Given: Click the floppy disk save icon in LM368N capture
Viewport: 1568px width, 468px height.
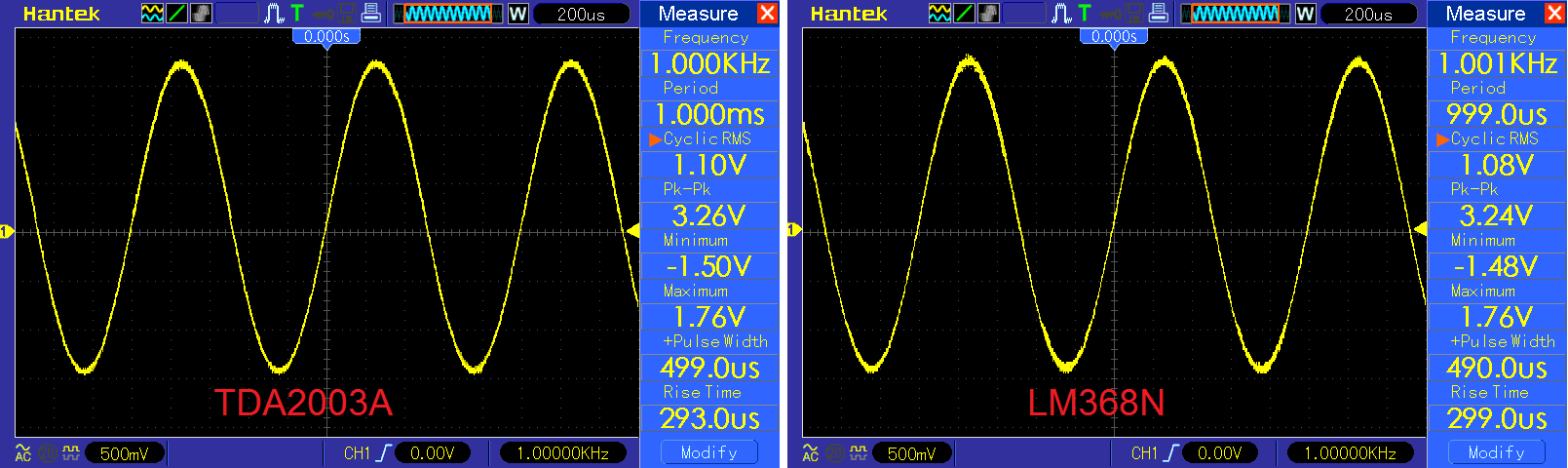Looking at the screenshot, I should pyautogui.click(x=1133, y=14).
